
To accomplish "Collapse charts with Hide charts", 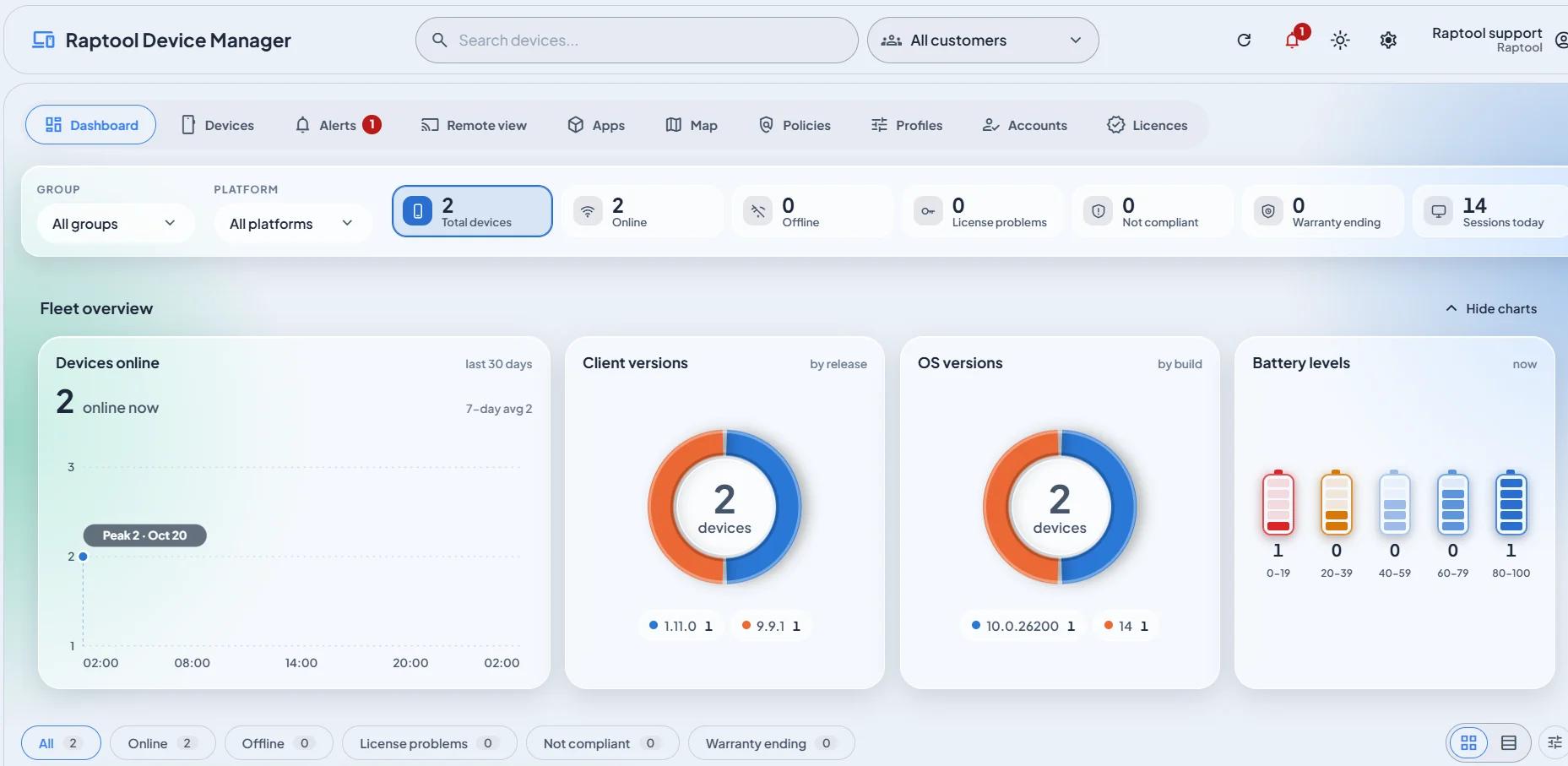I will (1491, 308).
